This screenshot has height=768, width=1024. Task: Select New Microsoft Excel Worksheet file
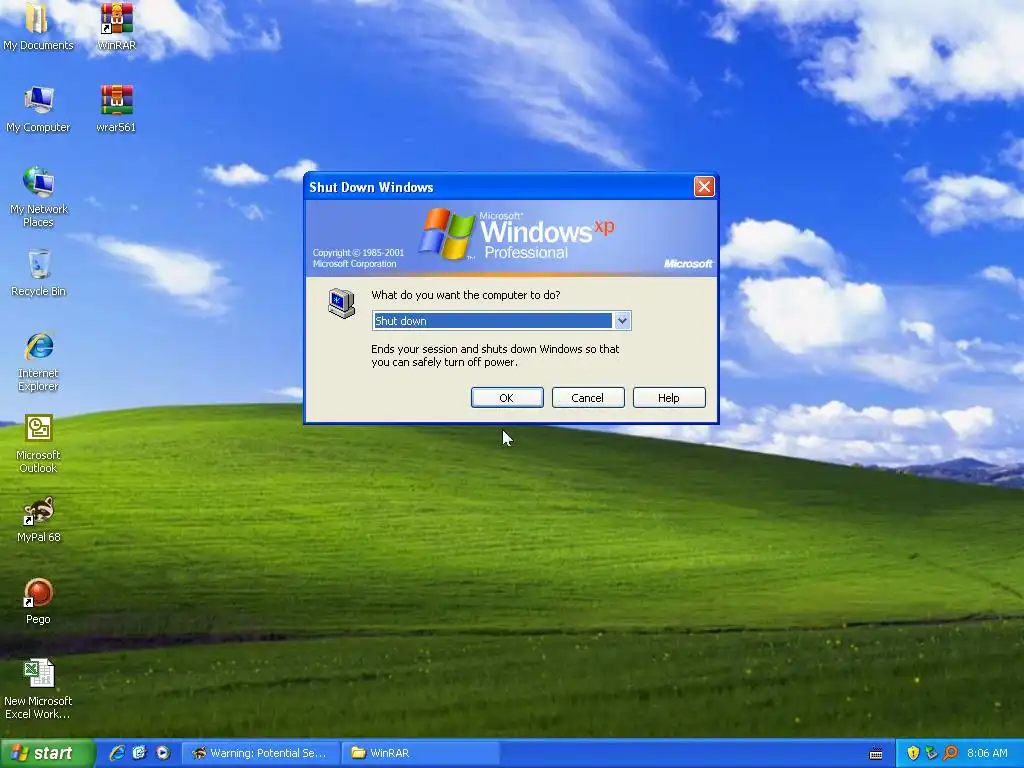click(38, 689)
